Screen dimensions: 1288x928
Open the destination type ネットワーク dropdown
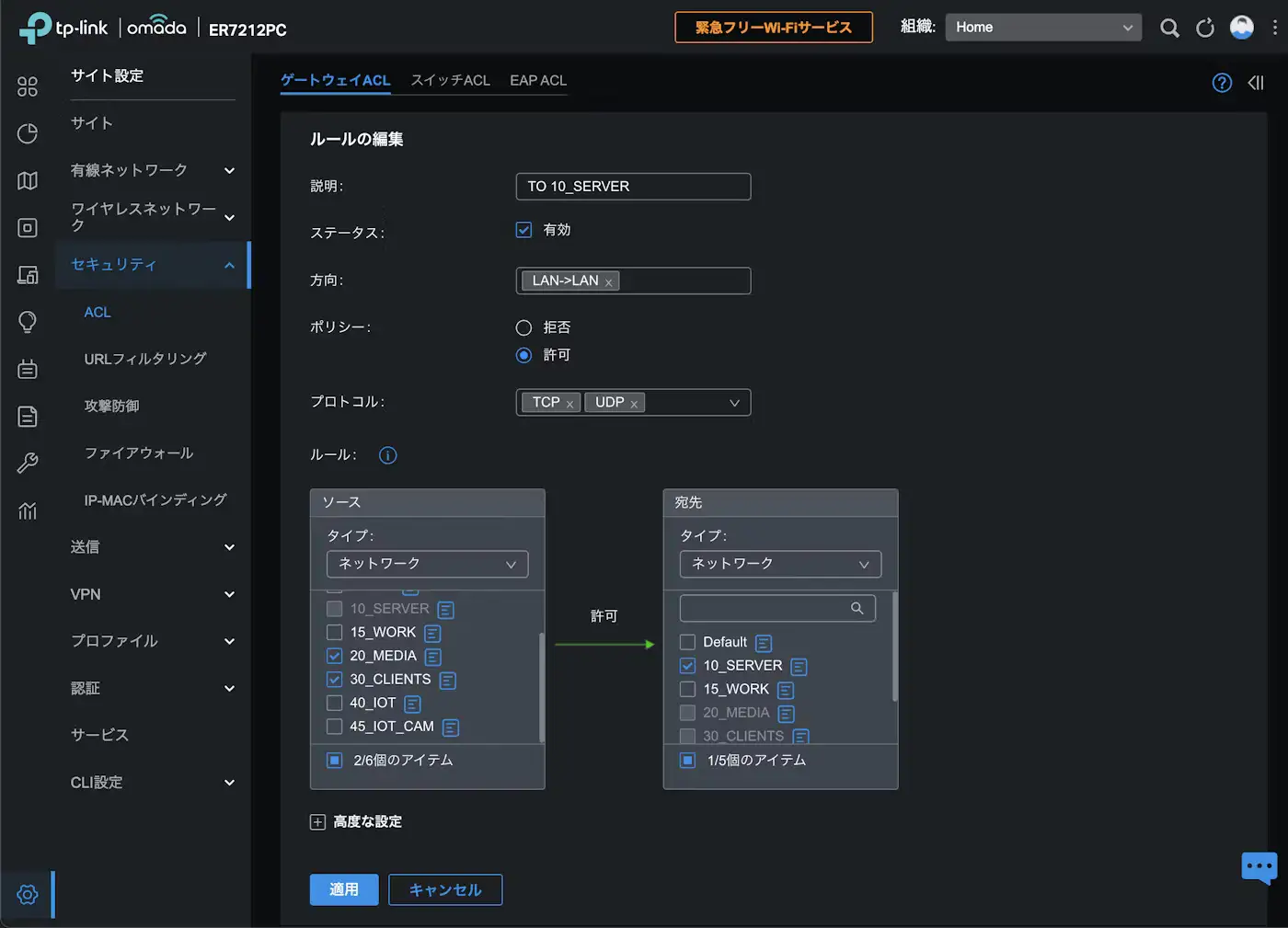pyautogui.click(x=780, y=564)
